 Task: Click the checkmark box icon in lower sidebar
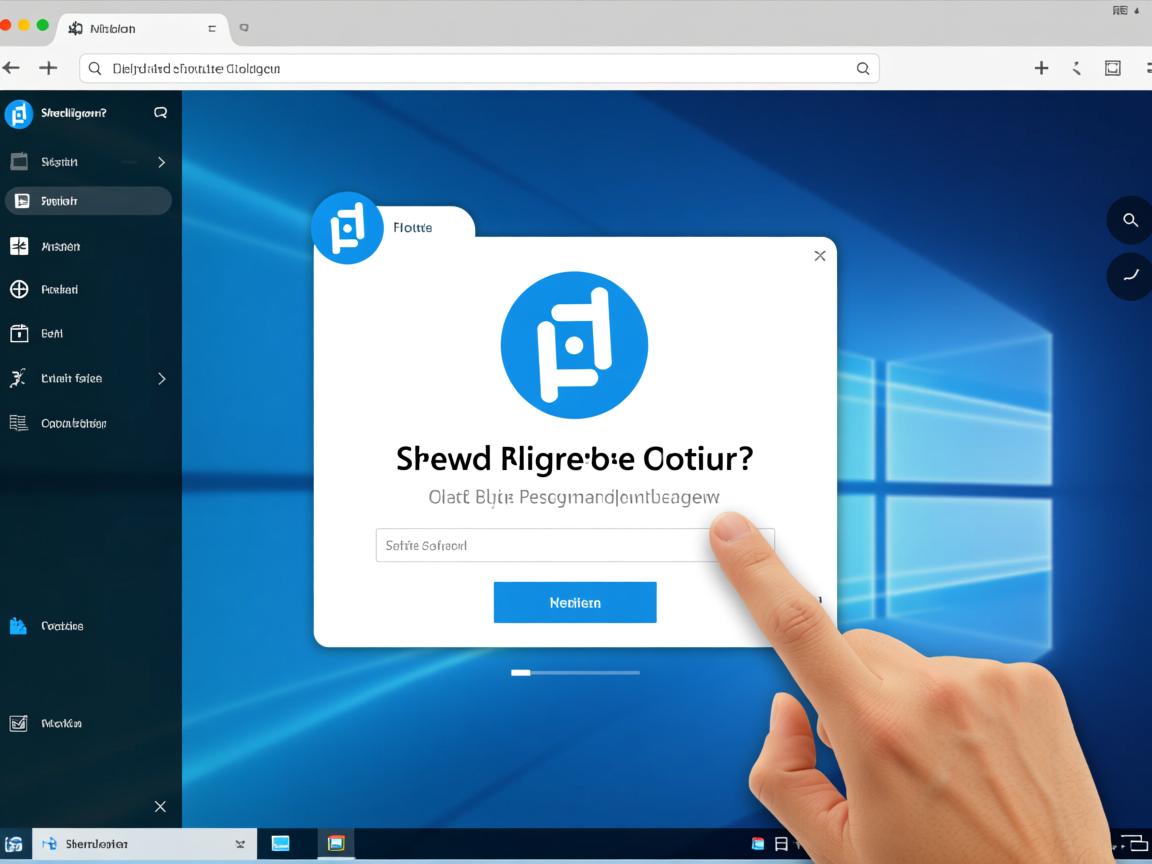18,723
